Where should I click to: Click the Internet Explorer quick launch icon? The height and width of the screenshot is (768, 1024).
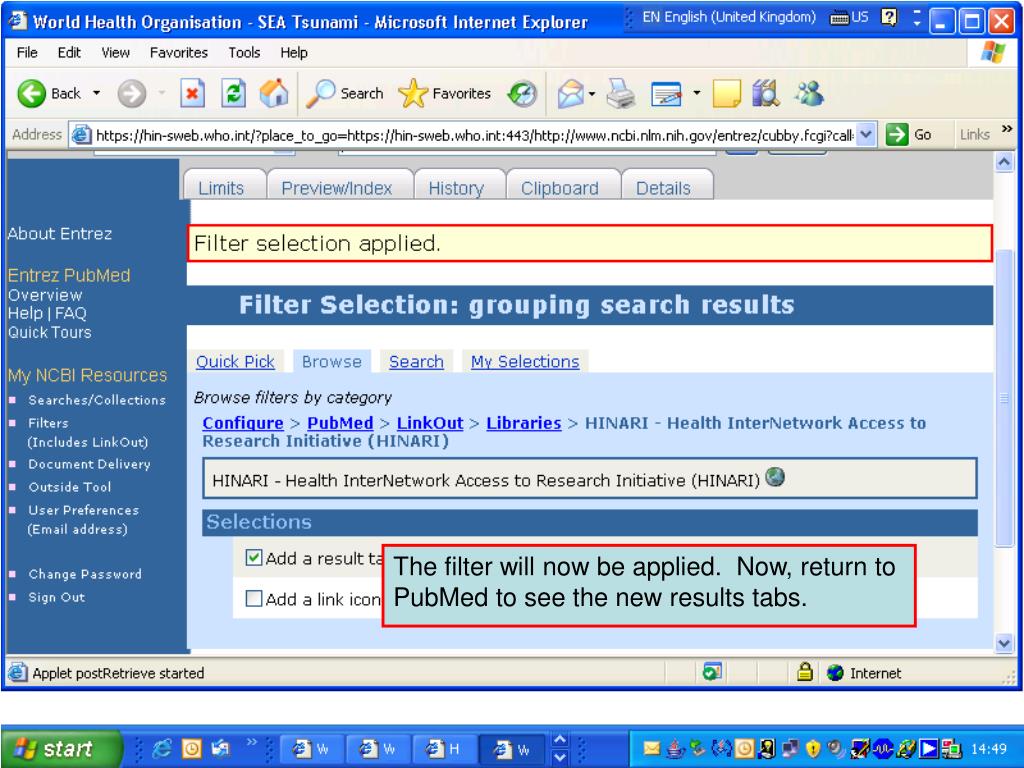click(161, 749)
